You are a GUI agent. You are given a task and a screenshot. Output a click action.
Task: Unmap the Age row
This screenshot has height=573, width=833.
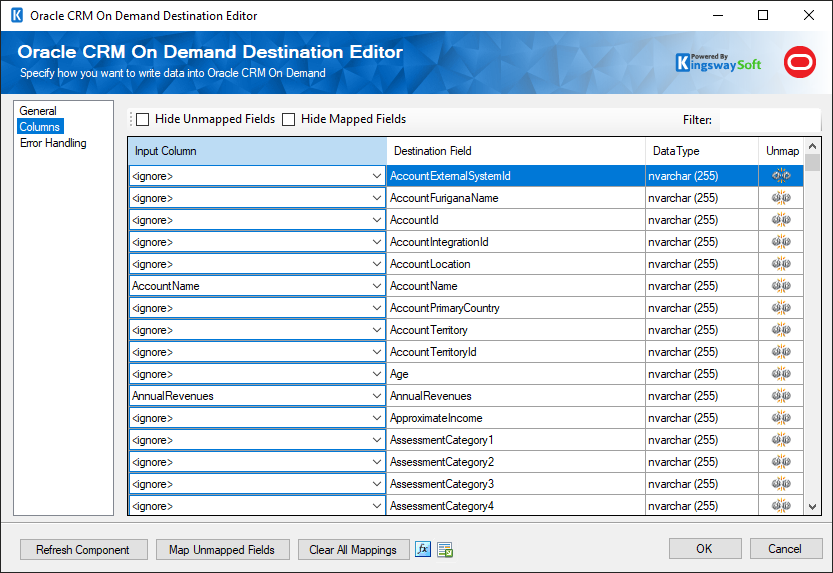[781, 374]
